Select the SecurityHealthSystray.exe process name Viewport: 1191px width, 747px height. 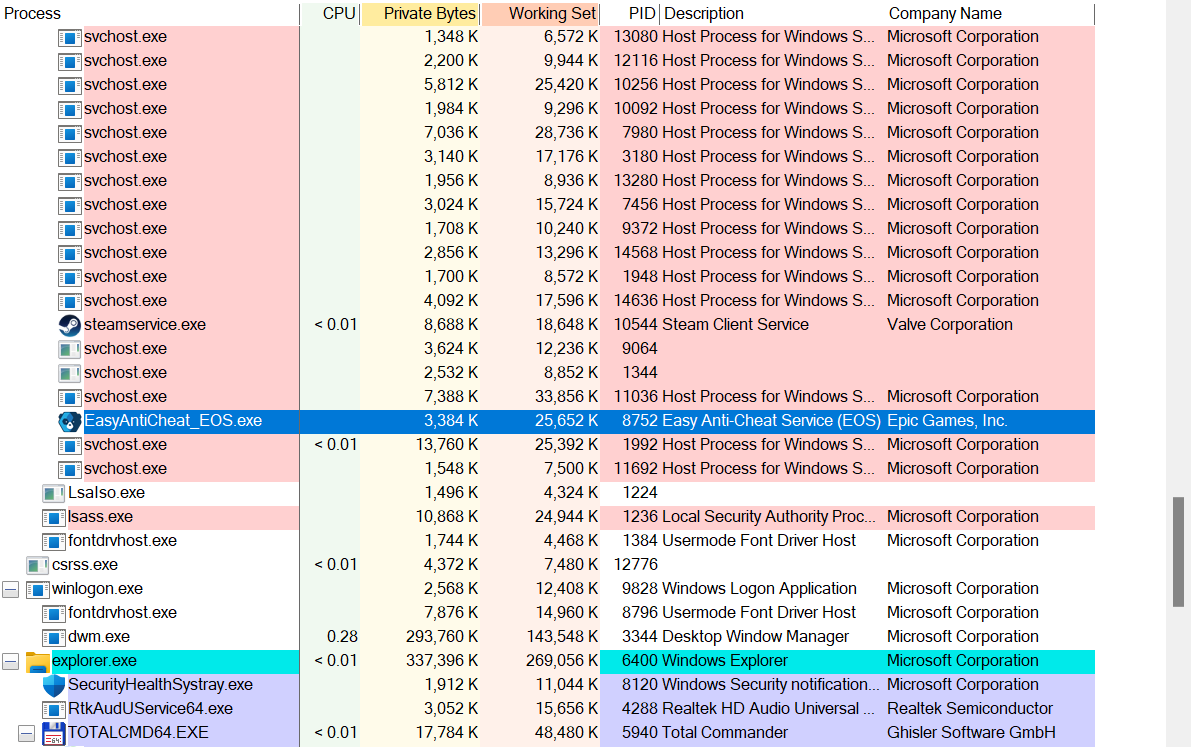tap(160, 685)
